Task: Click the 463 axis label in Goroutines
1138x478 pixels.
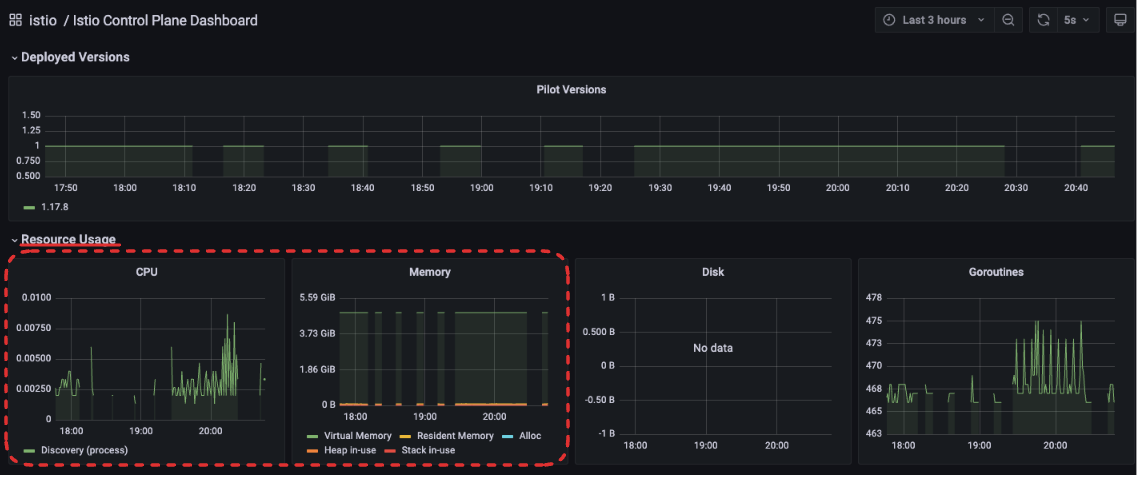Action: (x=874, y=433)
